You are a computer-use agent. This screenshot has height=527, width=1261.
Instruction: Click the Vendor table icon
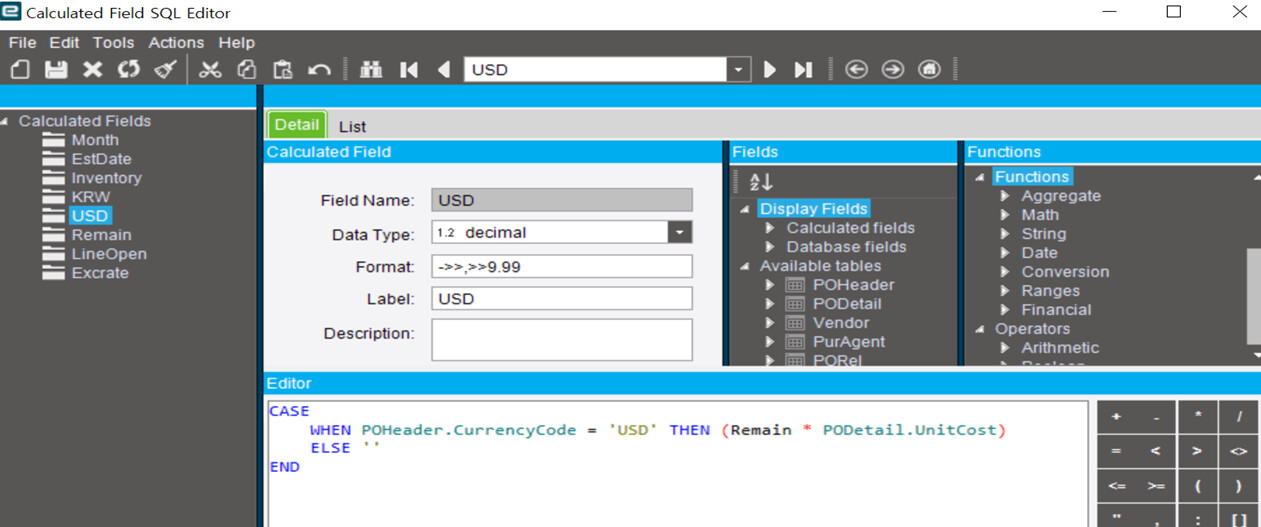tap(796, 323)
